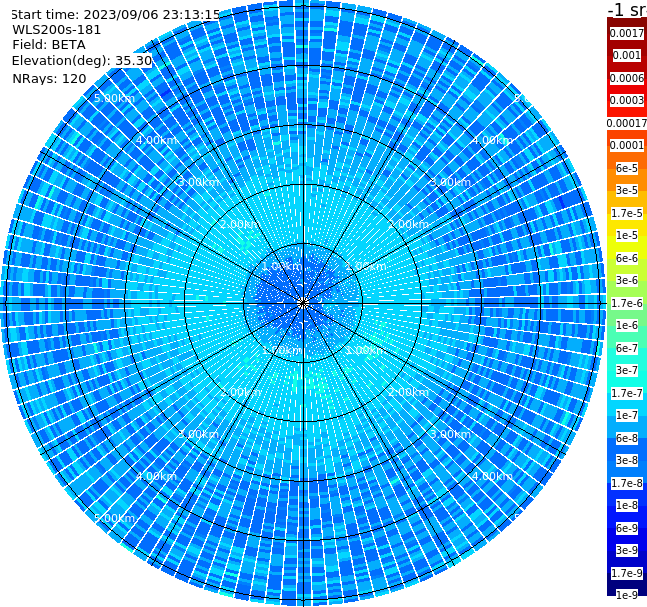Click the 0.0017 colorbar label
Screen dimensions: 647x607
(x=627, y=33)
